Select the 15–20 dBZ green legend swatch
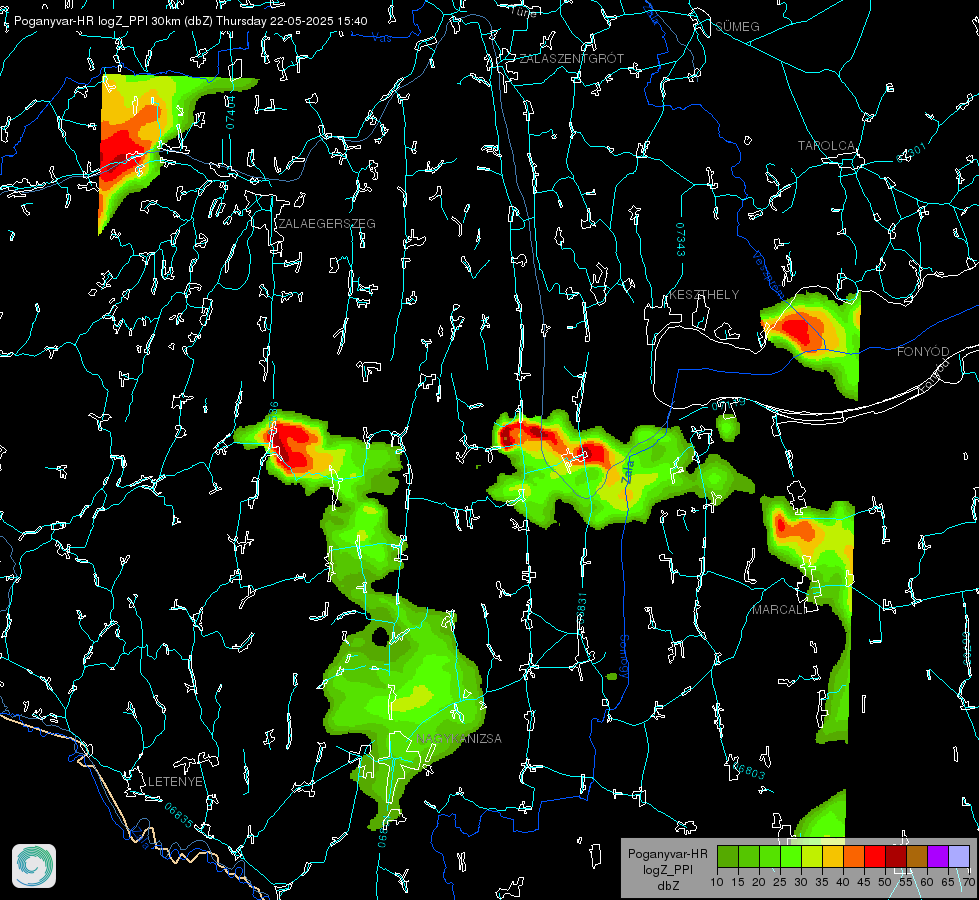The width and height of the screenshot is (979, 900). (749, 856)
